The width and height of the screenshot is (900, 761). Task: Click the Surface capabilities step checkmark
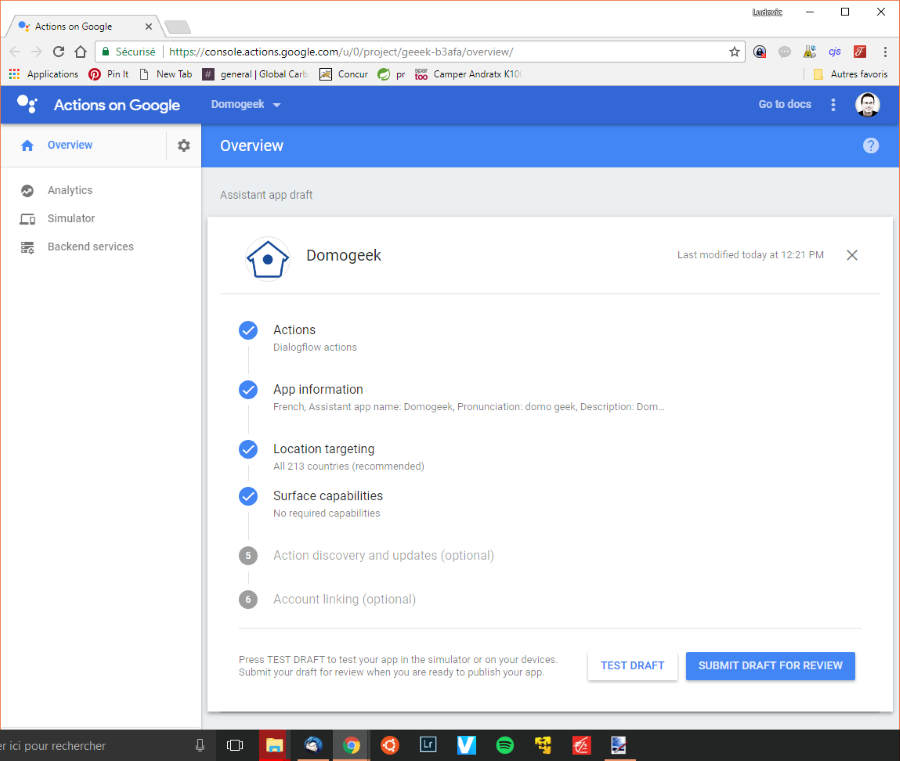[248, 496]
